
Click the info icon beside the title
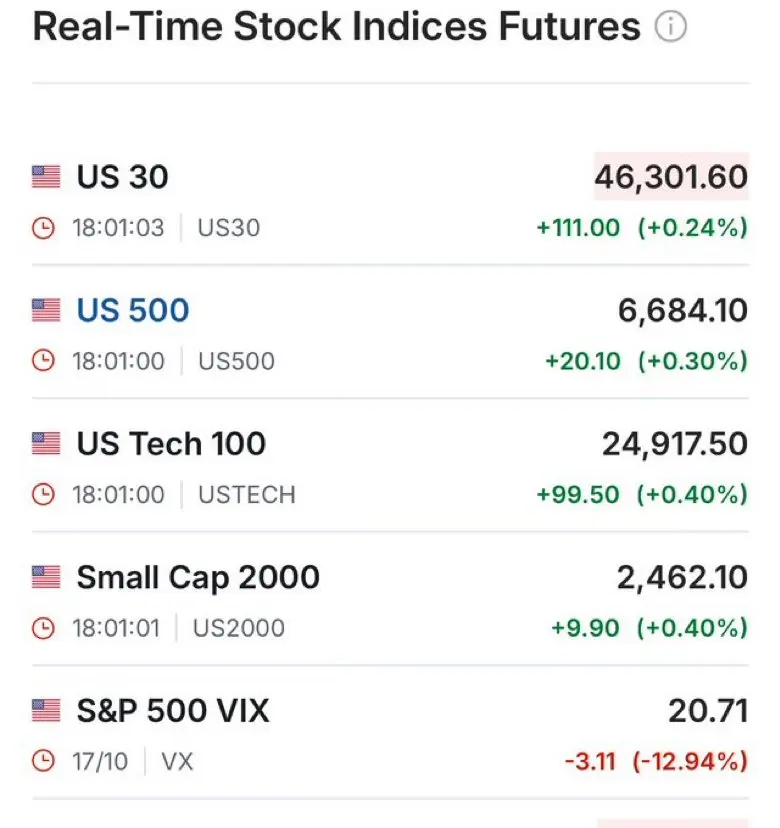[671, 28]
